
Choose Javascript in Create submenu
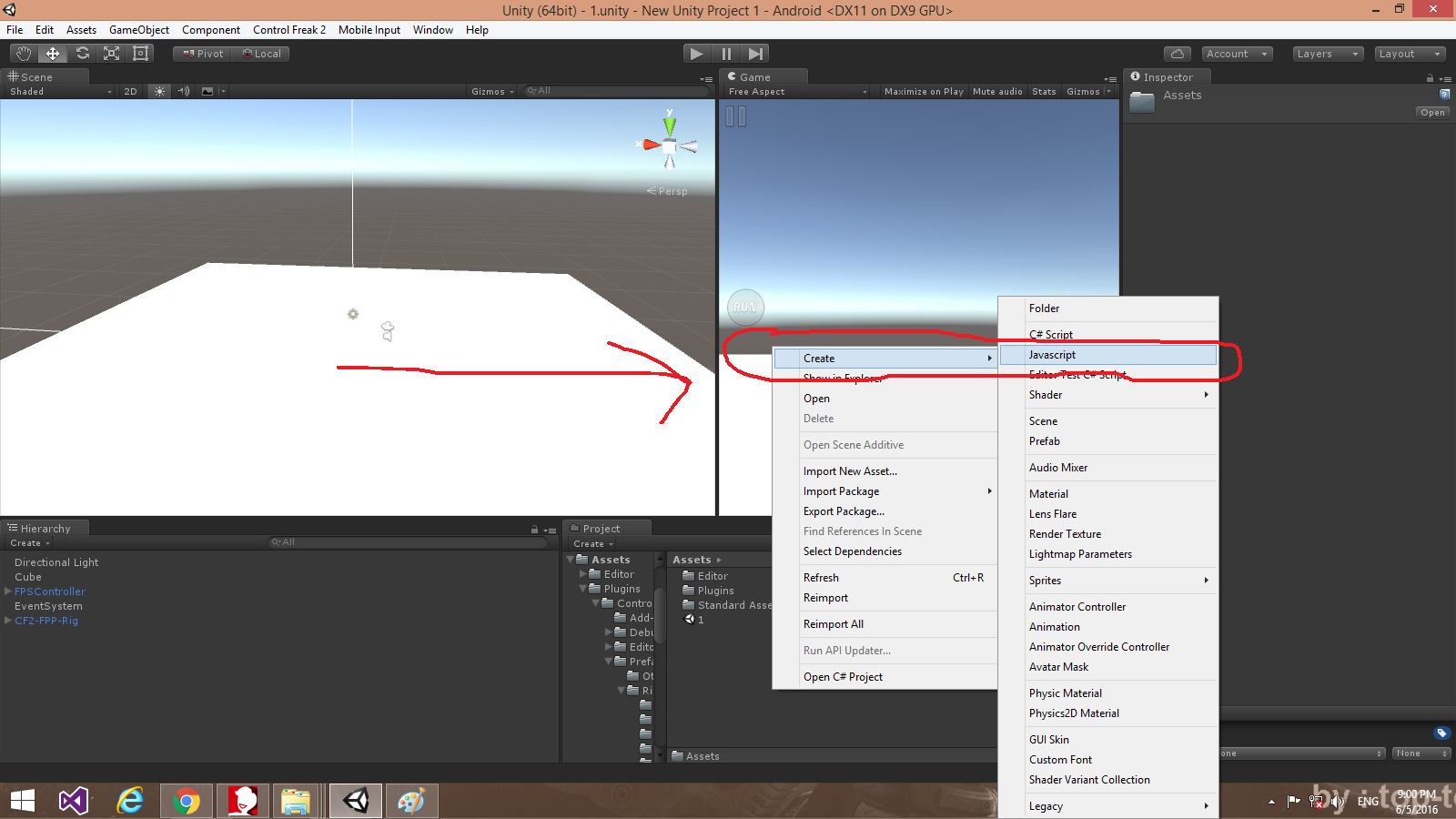[x=1108, y=355]
